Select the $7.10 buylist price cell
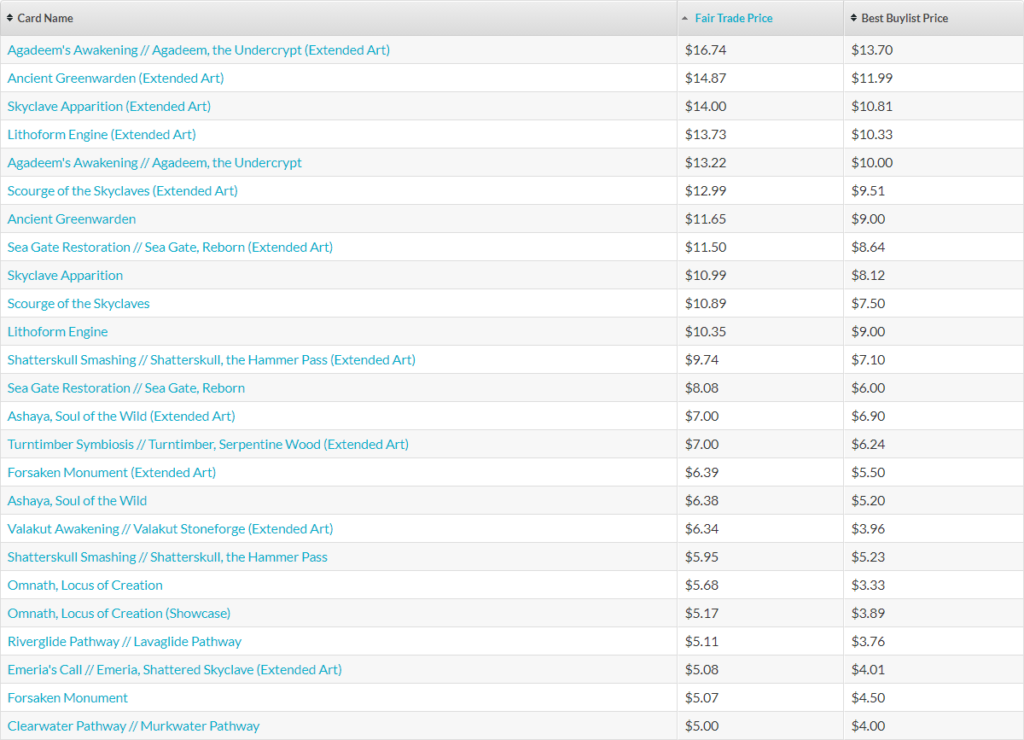1024x740 pixels. 934,359
